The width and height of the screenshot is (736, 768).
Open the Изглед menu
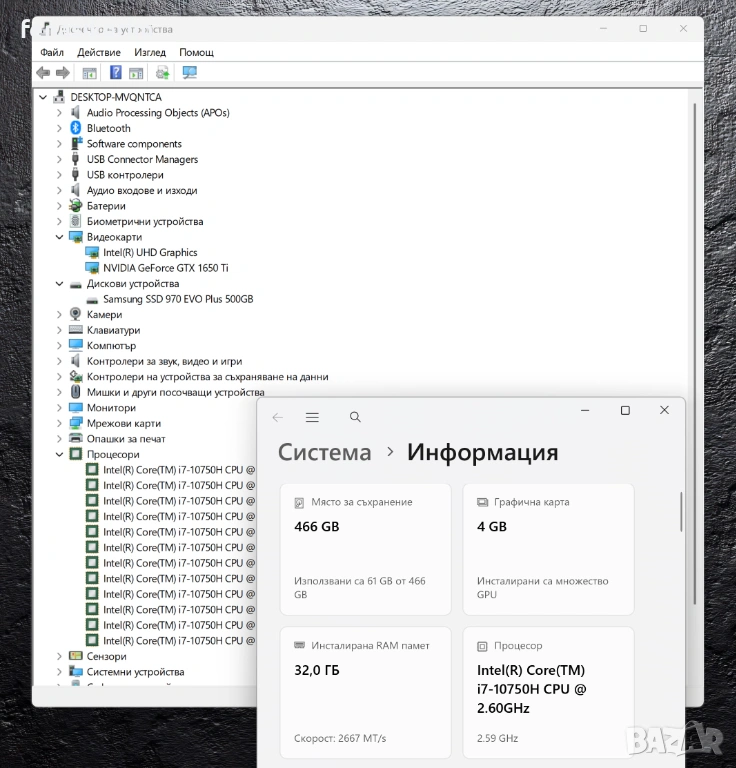[150, 52]
